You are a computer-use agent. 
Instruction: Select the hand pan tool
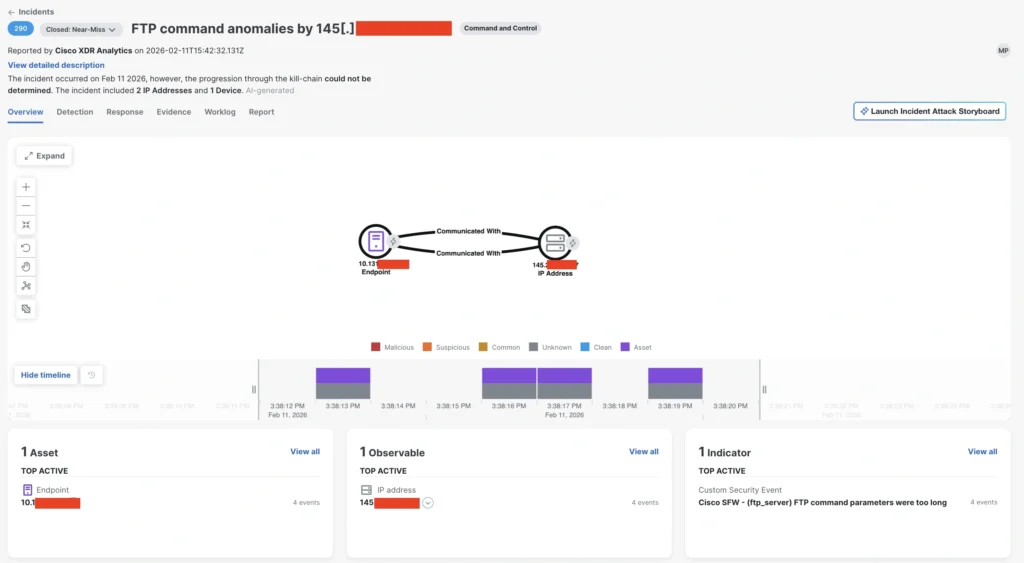(27, 266)
